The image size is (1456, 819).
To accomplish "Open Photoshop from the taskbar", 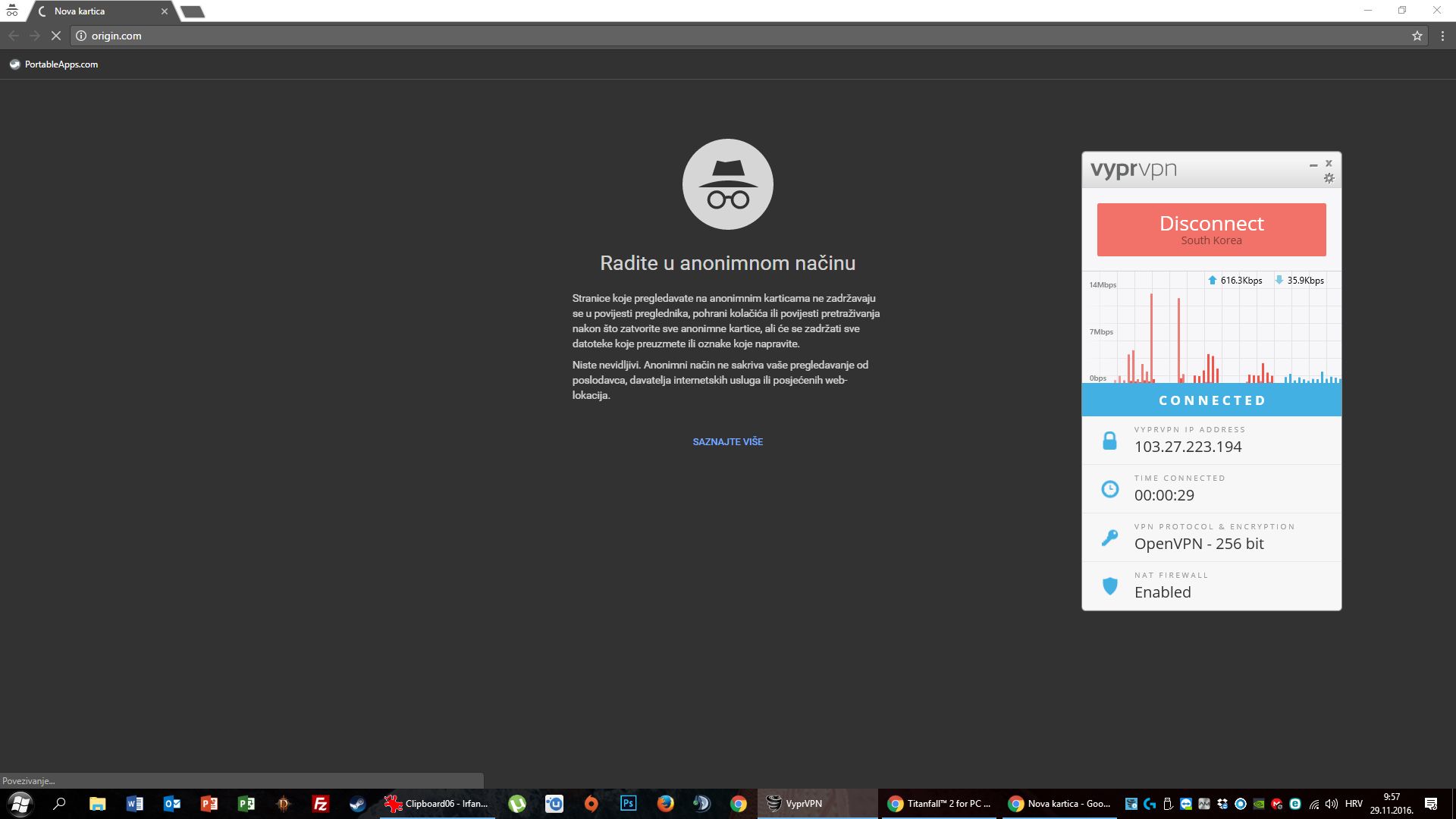I will 629,804.
